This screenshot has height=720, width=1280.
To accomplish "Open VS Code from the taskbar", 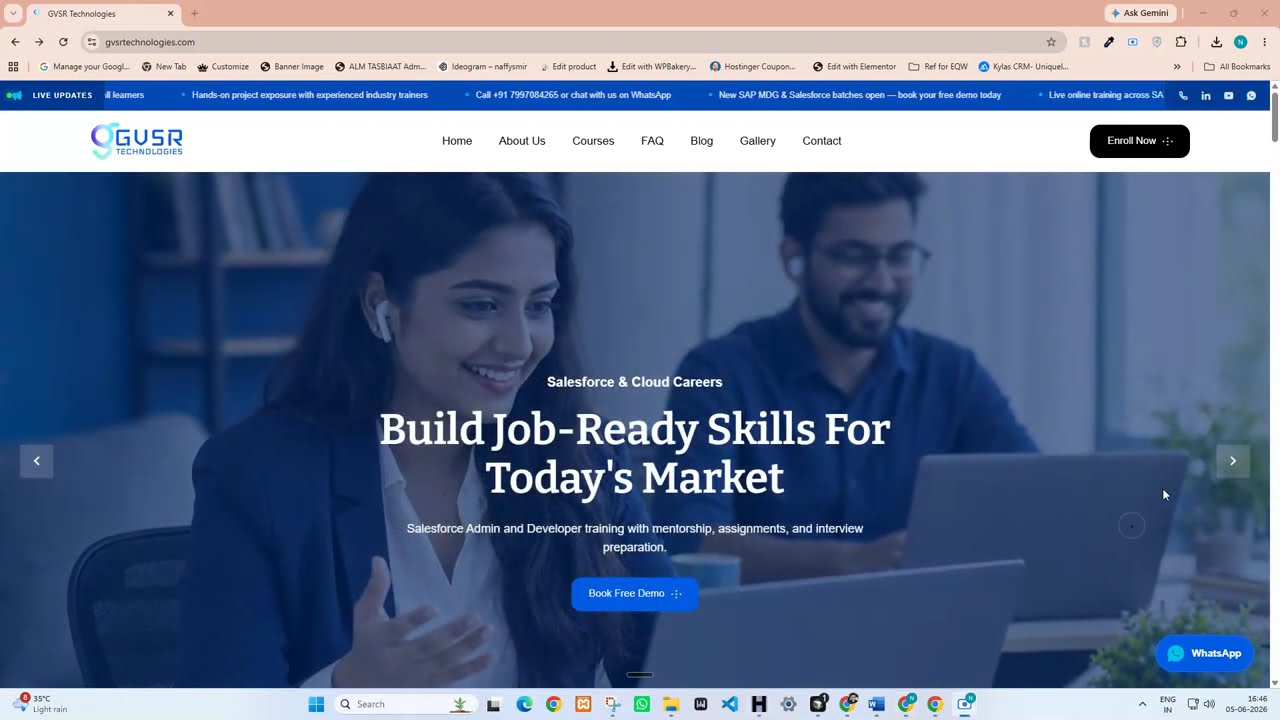I will 730,704.
